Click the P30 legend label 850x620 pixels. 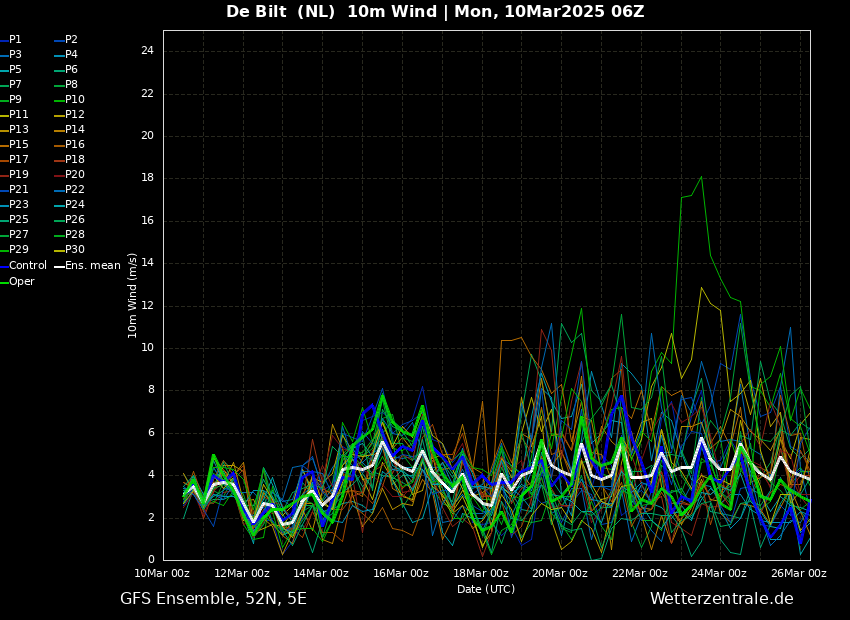[70, 250]
